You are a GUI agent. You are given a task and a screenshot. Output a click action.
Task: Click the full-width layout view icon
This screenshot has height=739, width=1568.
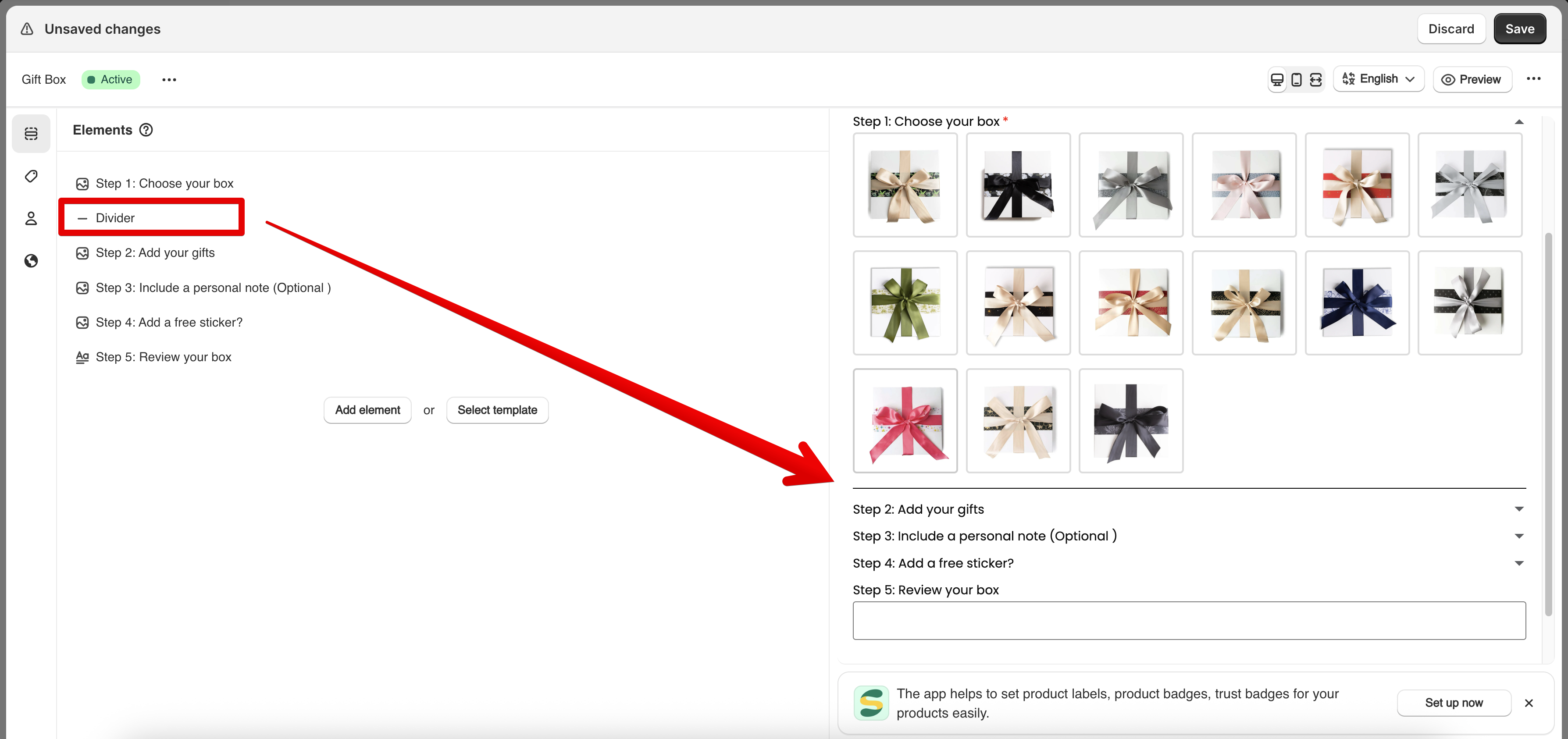click(x=1316, y=80)
